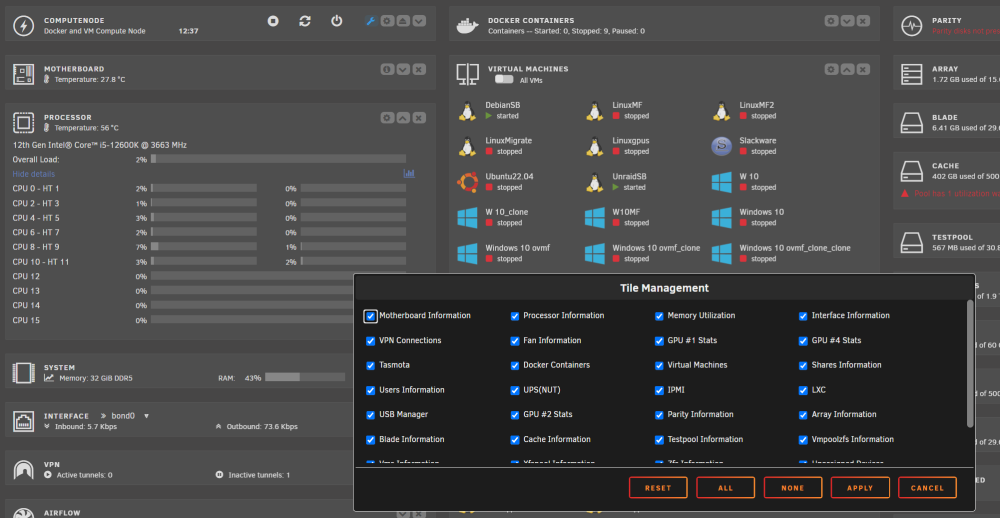Click the NONE button
This screenshot has height=518, width=1000.
tap(793, 488)
